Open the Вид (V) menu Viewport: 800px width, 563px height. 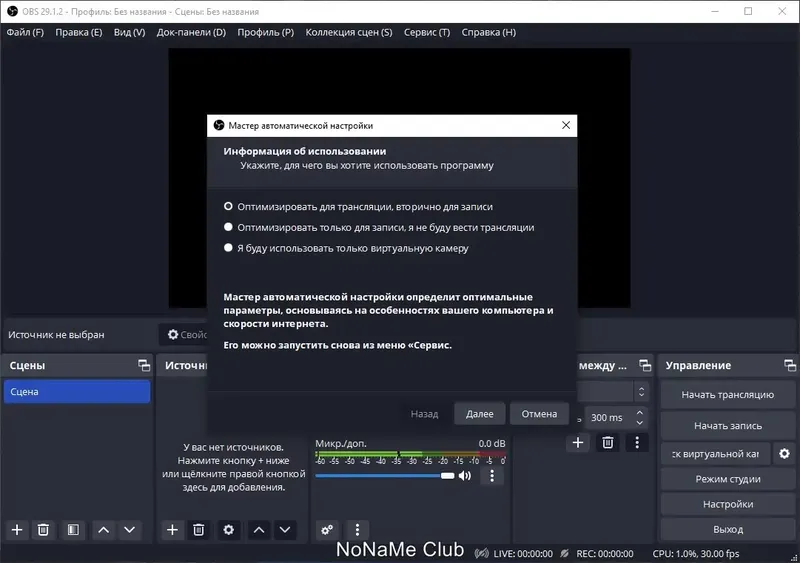(129, 32)
